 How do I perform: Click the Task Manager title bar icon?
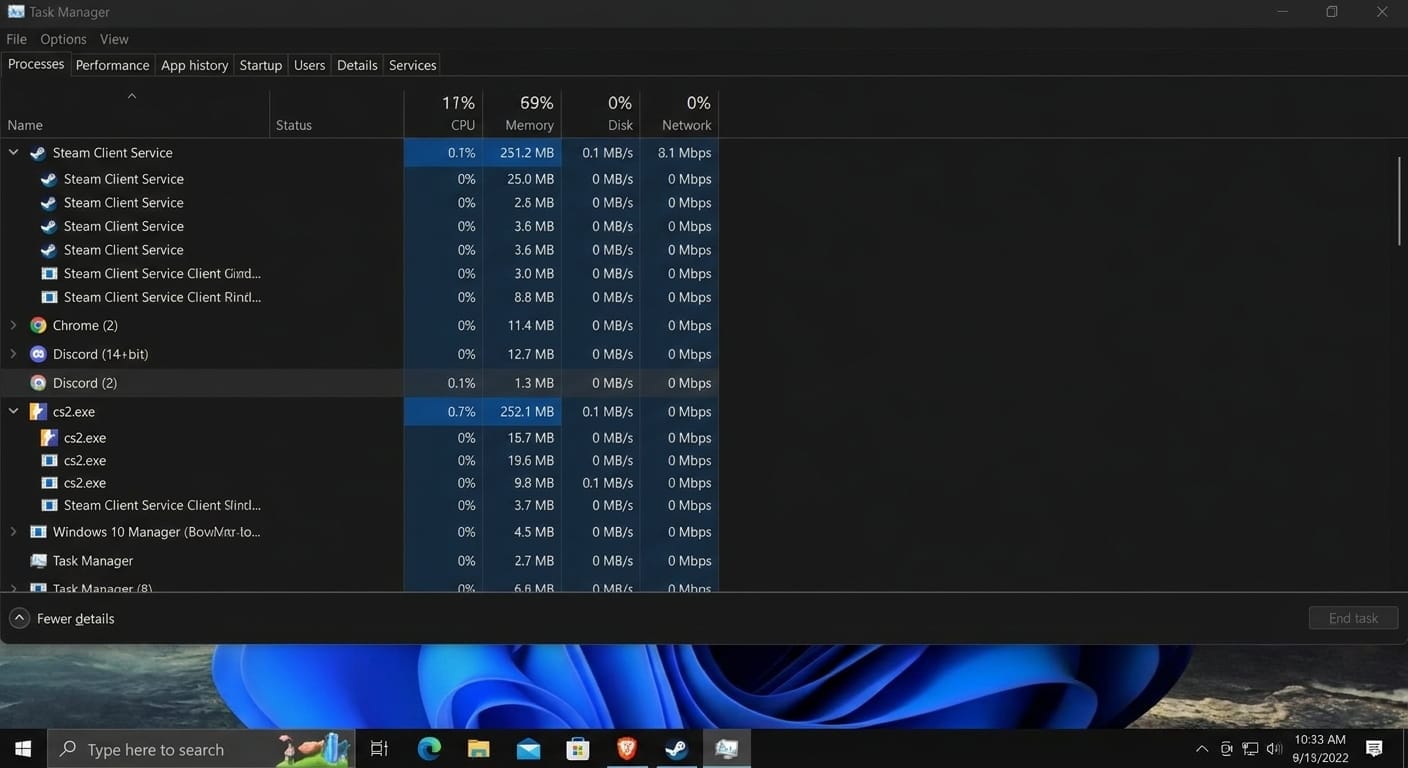coord(15,12)
